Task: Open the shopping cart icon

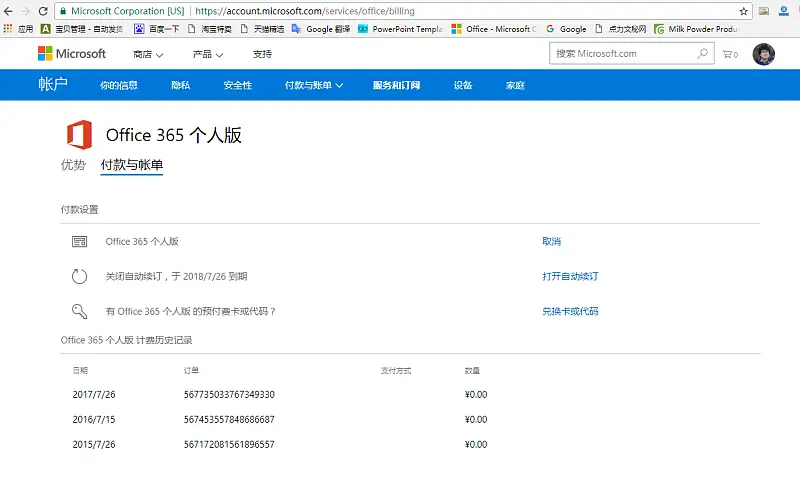Action: [x=729, y=54]
